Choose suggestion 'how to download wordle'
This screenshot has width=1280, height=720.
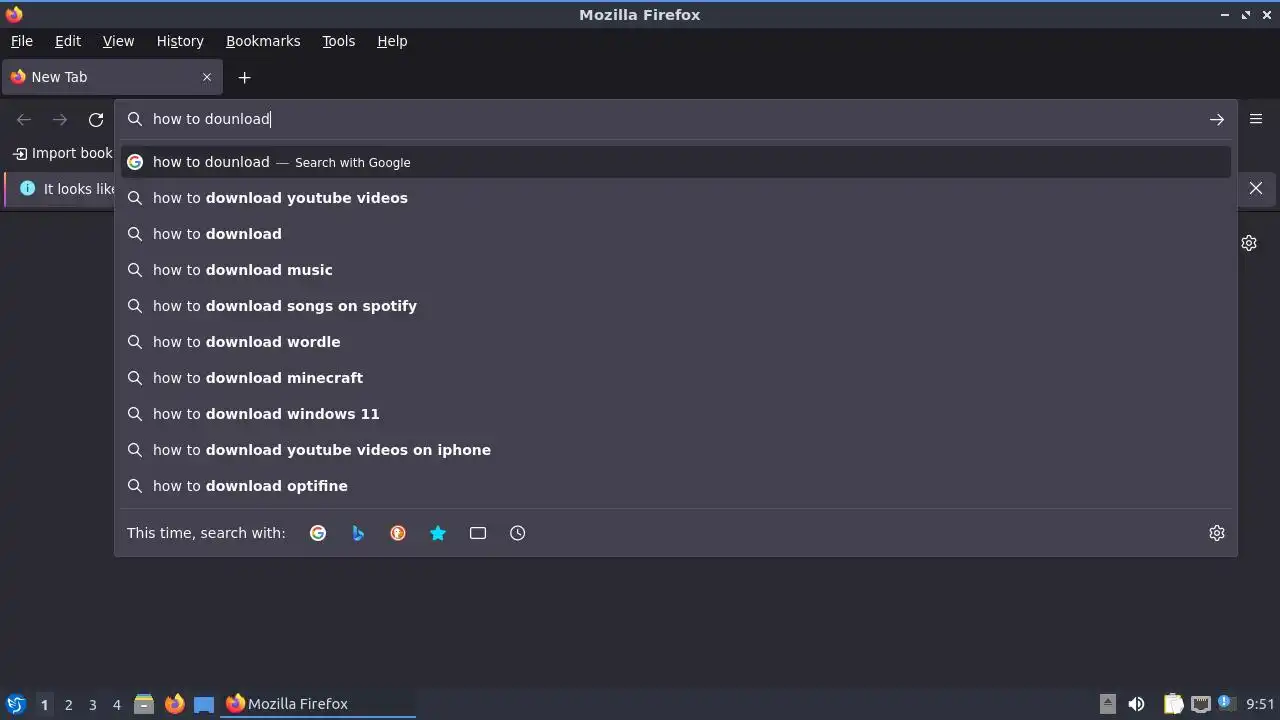pos(676,342)
